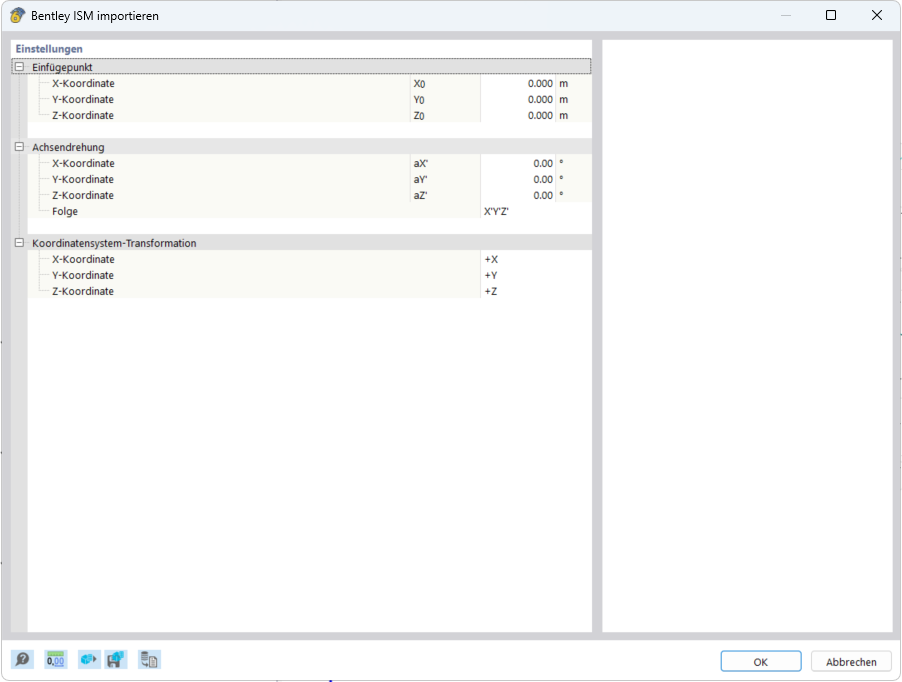Image resolution: width=902 pixels, height=682 pixels.
Task: Click the blue cubes with arrow icon
Action: coord(89,660)
